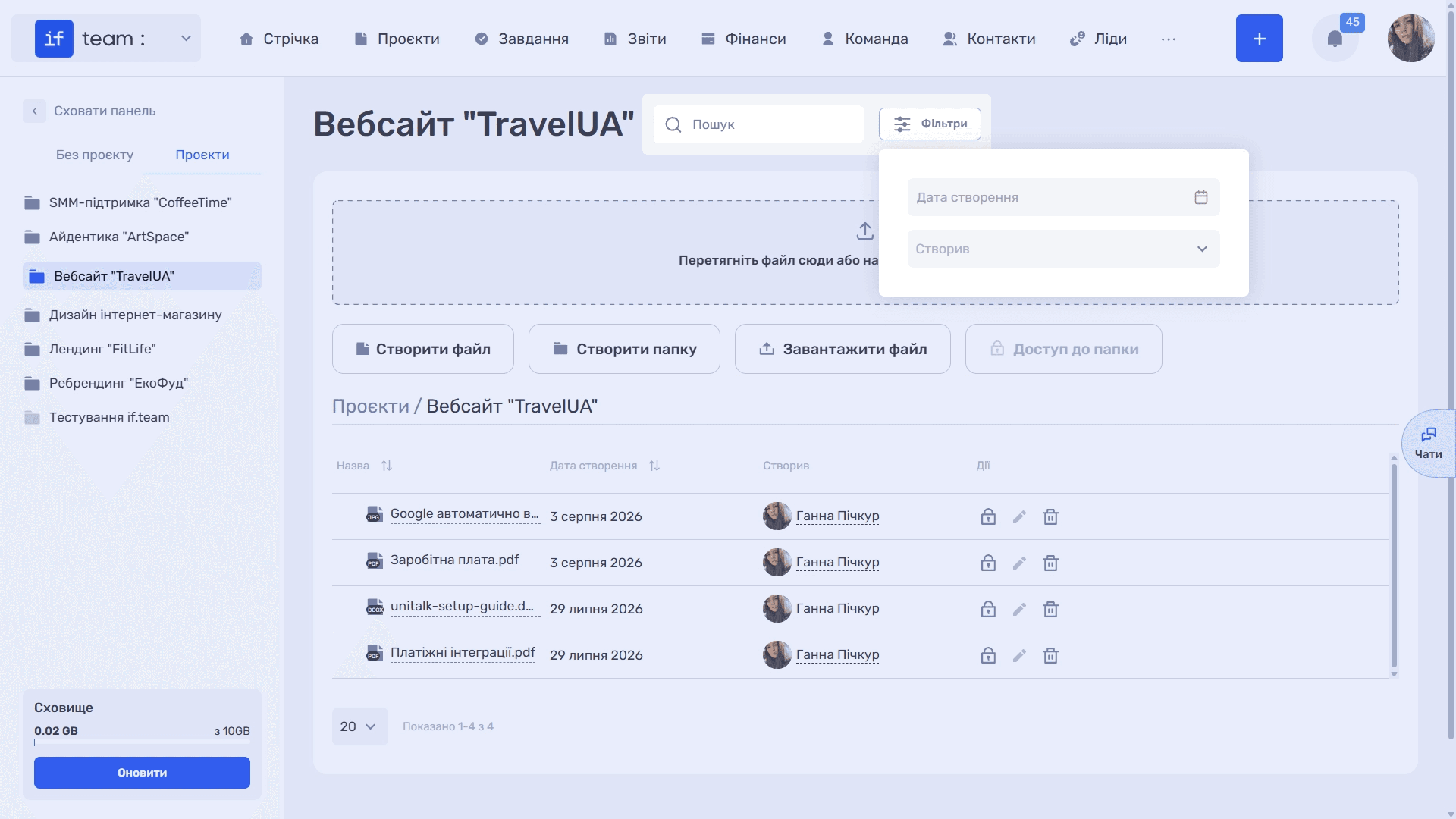Edit Платіжні інтеграції.pdf with pencil icon

point(1019,656)
